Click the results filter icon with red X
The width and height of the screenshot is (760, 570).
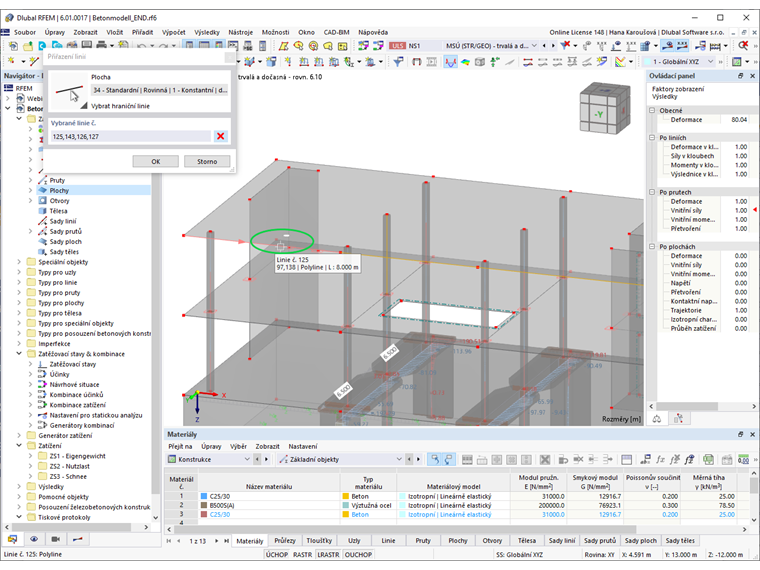[565, 46]
